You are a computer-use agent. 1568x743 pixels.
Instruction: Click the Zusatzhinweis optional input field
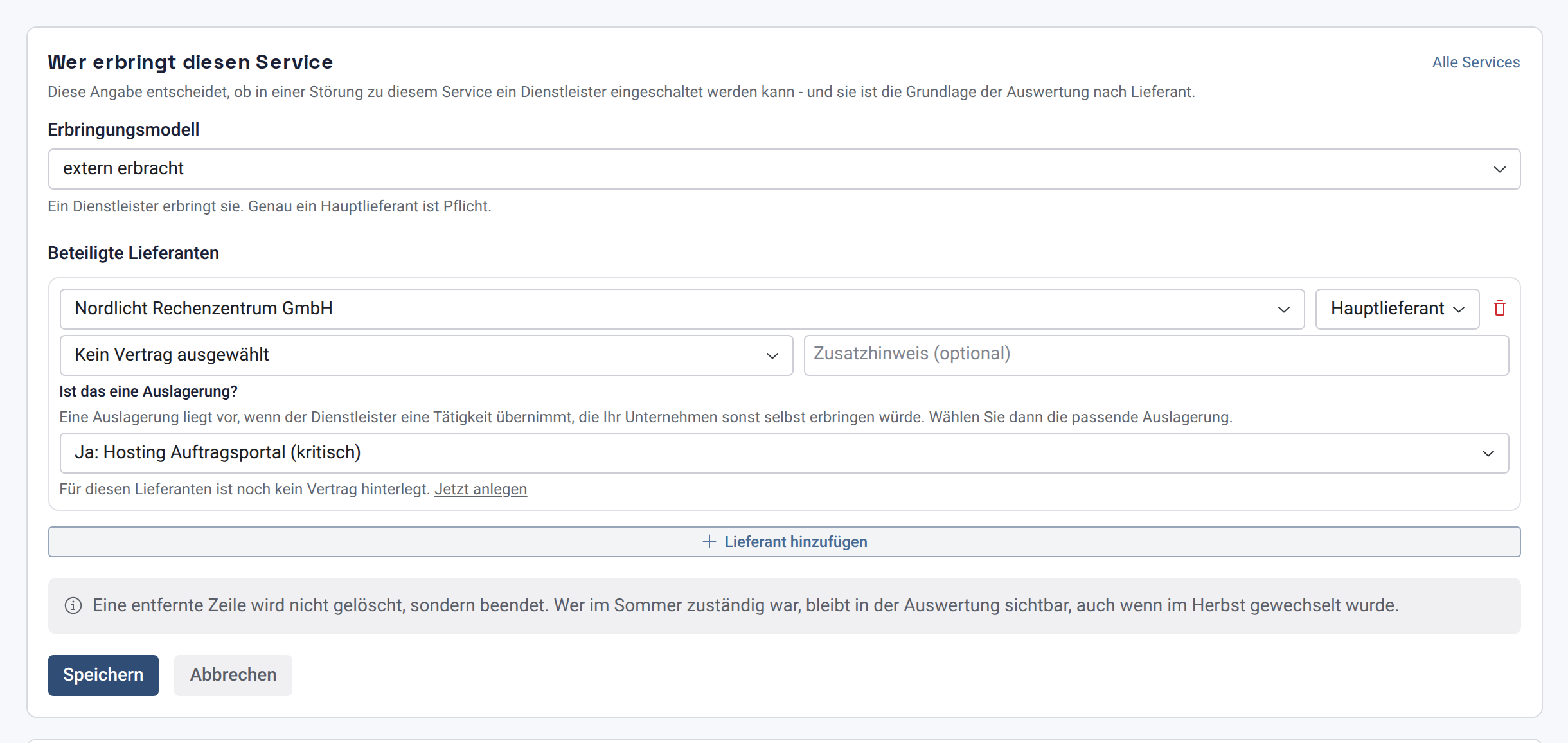click(1156, 355)
